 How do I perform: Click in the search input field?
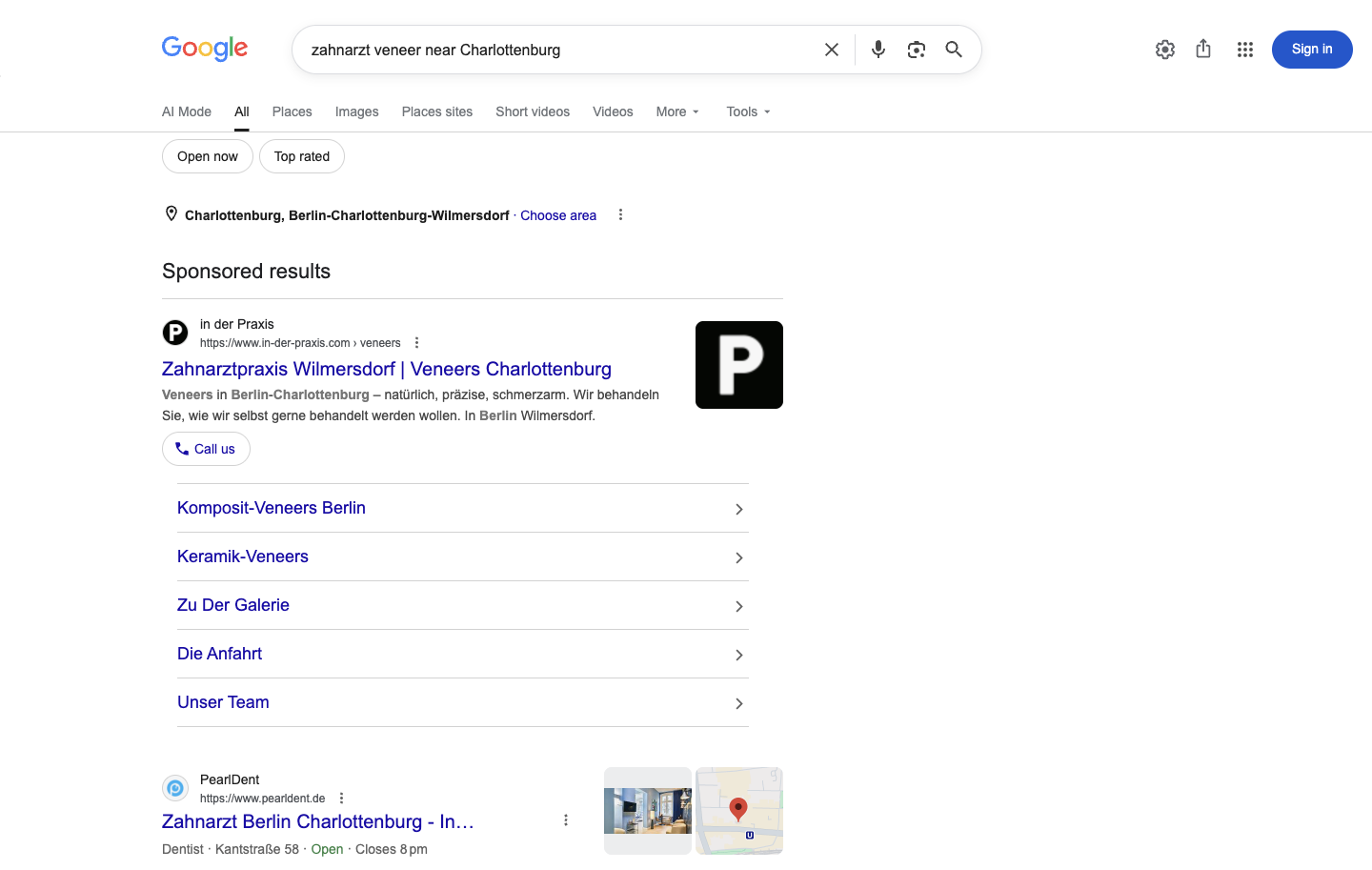pyautogui.click(x=560, y=50)
